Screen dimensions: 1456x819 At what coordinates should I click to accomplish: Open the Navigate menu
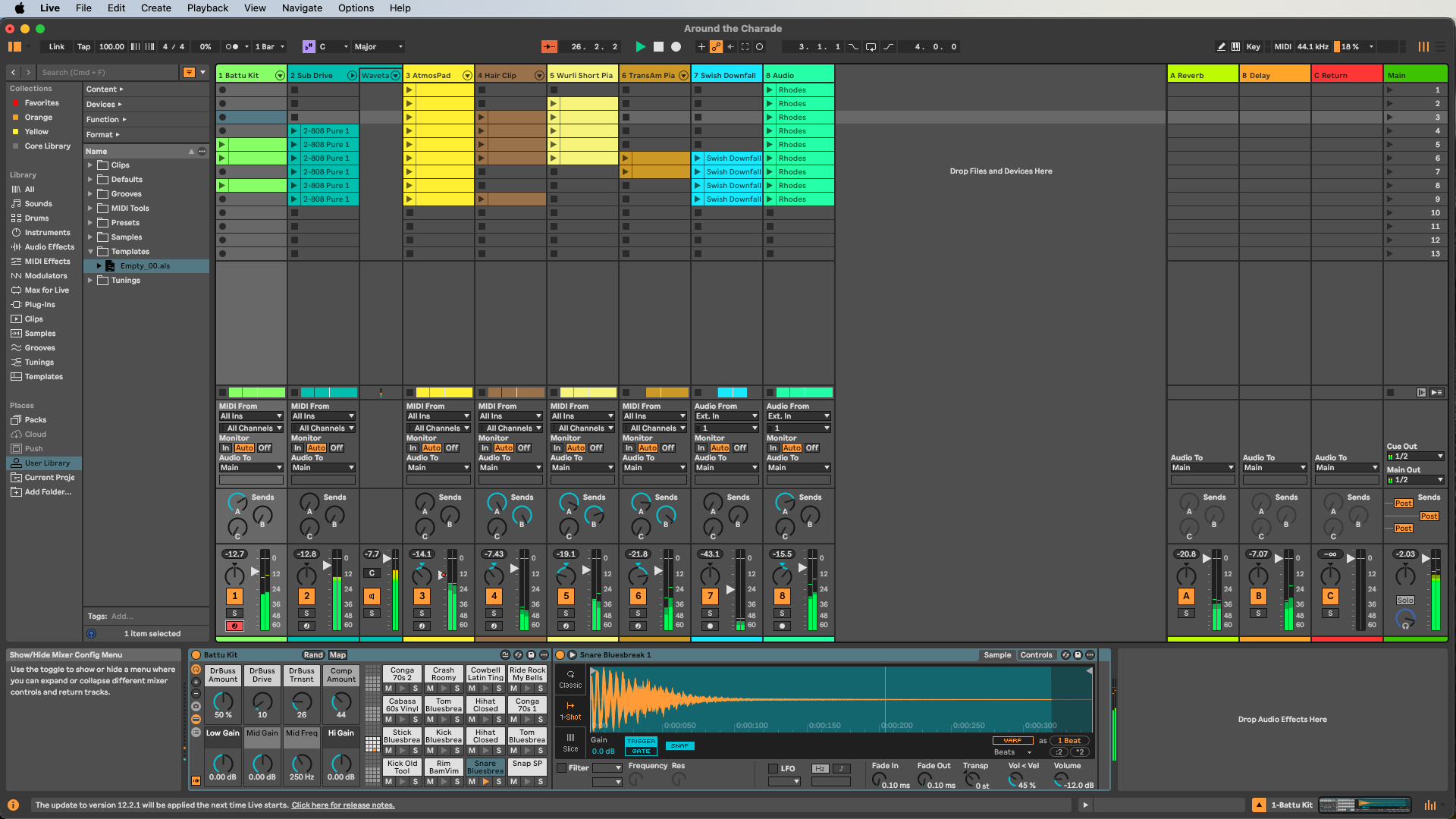[x=302, y=8]
